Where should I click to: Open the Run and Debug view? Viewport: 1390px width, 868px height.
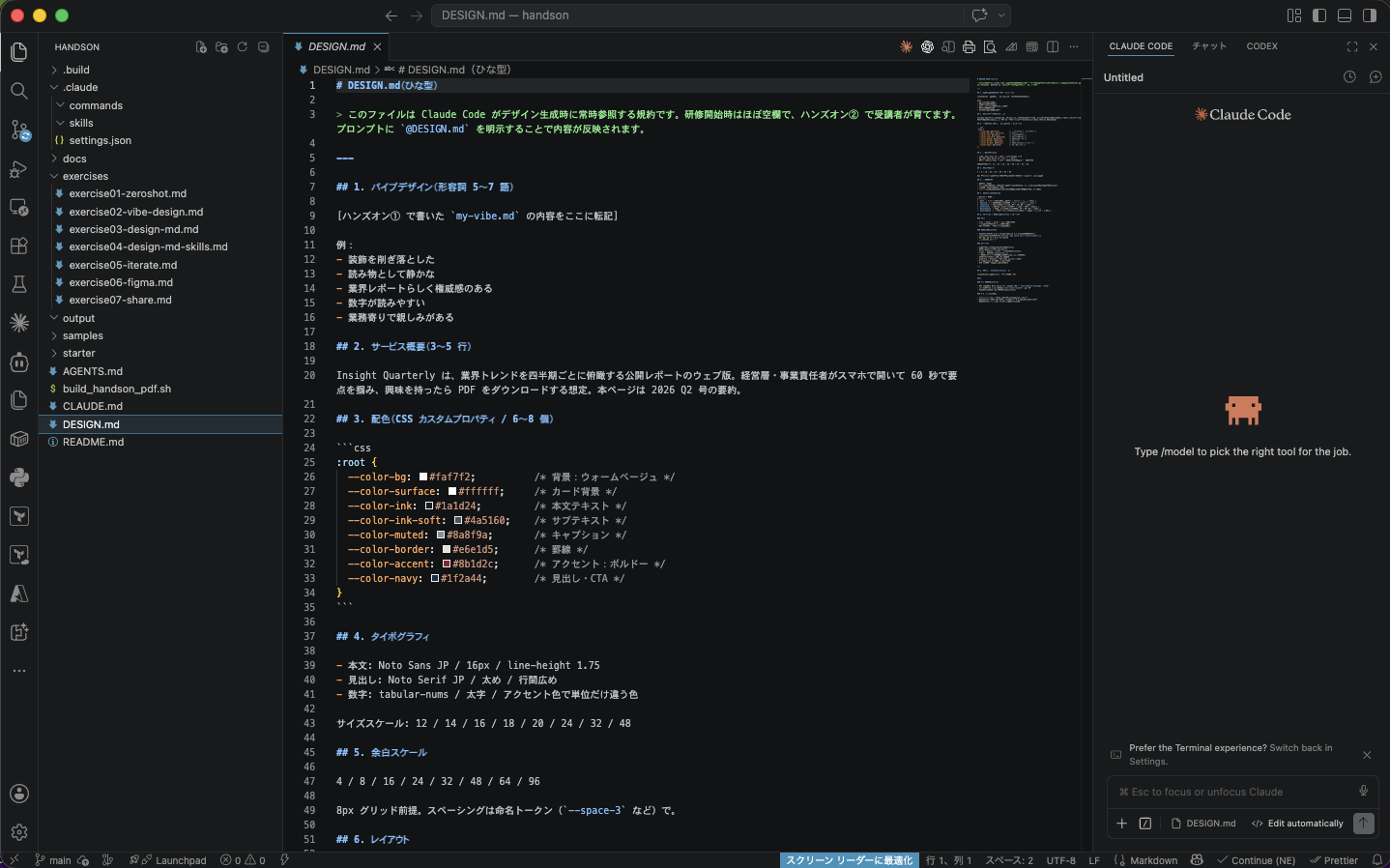coord(18,168)
